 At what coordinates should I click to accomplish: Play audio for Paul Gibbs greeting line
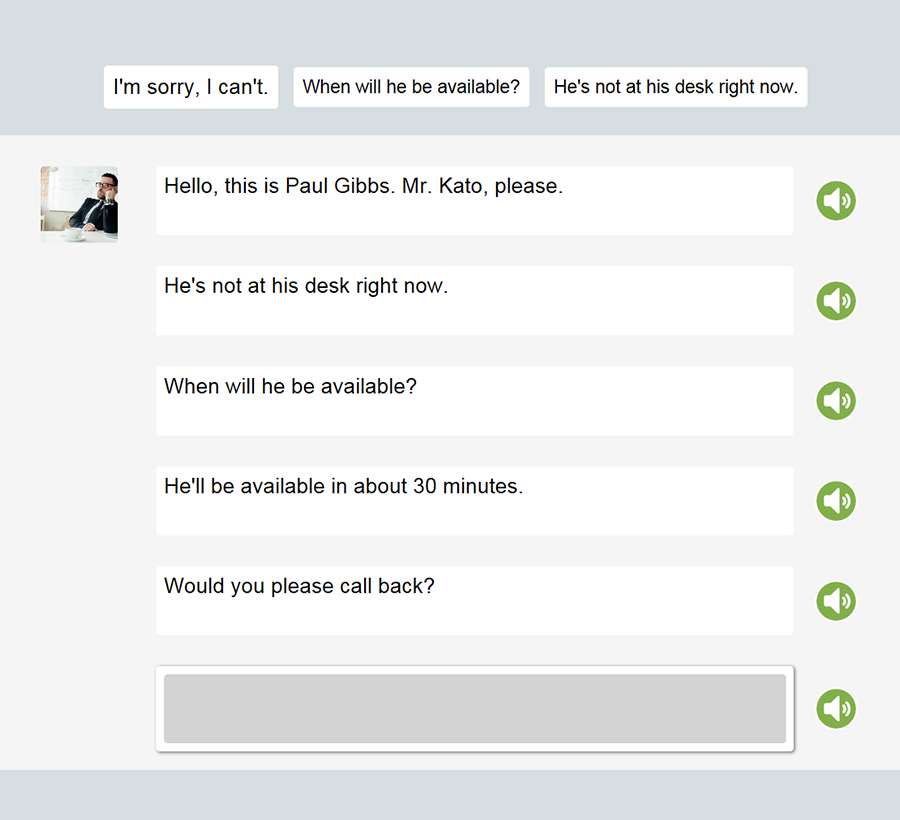click(x=836, y=201)
